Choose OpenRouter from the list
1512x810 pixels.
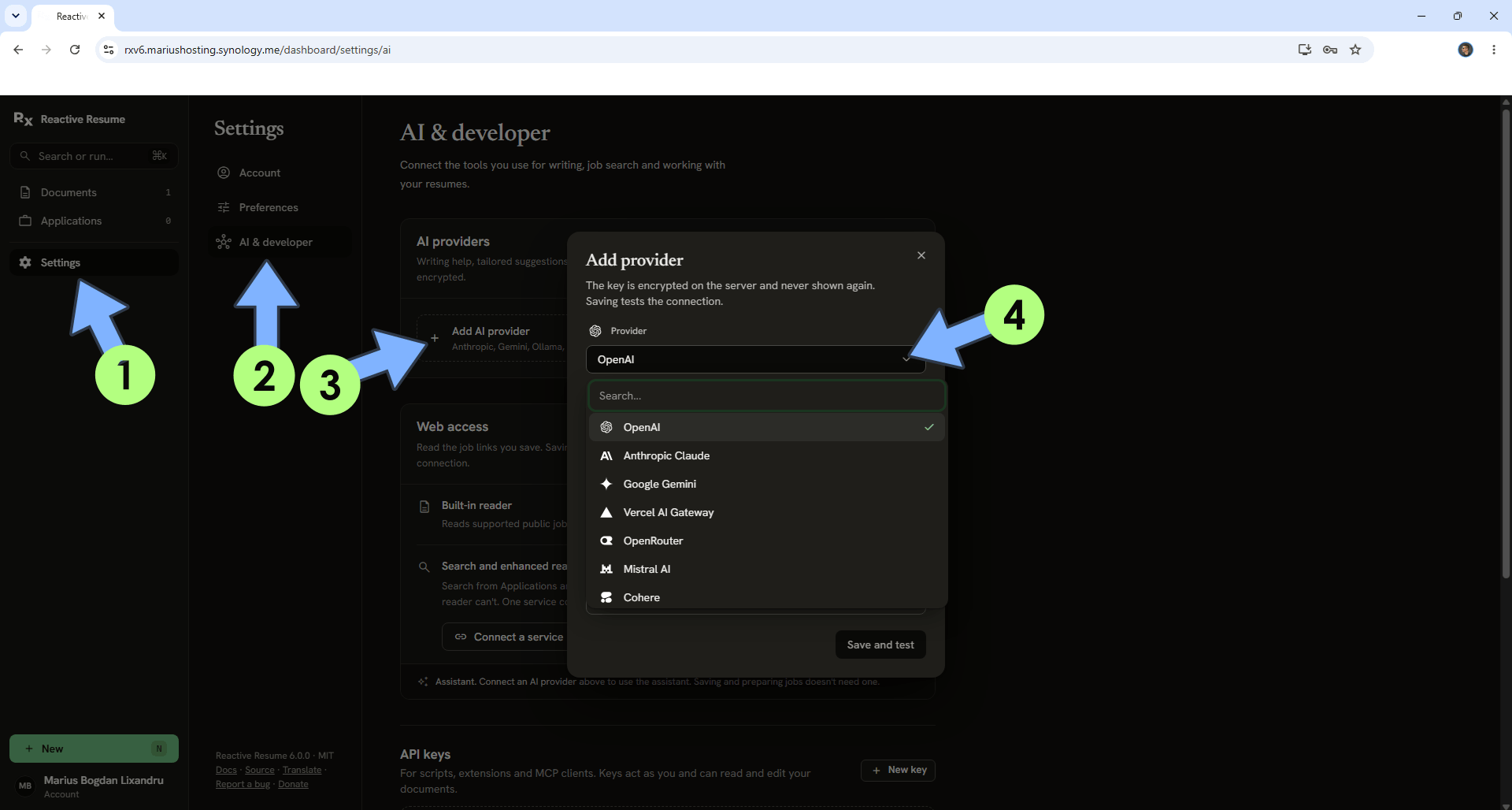click(767, 541)
